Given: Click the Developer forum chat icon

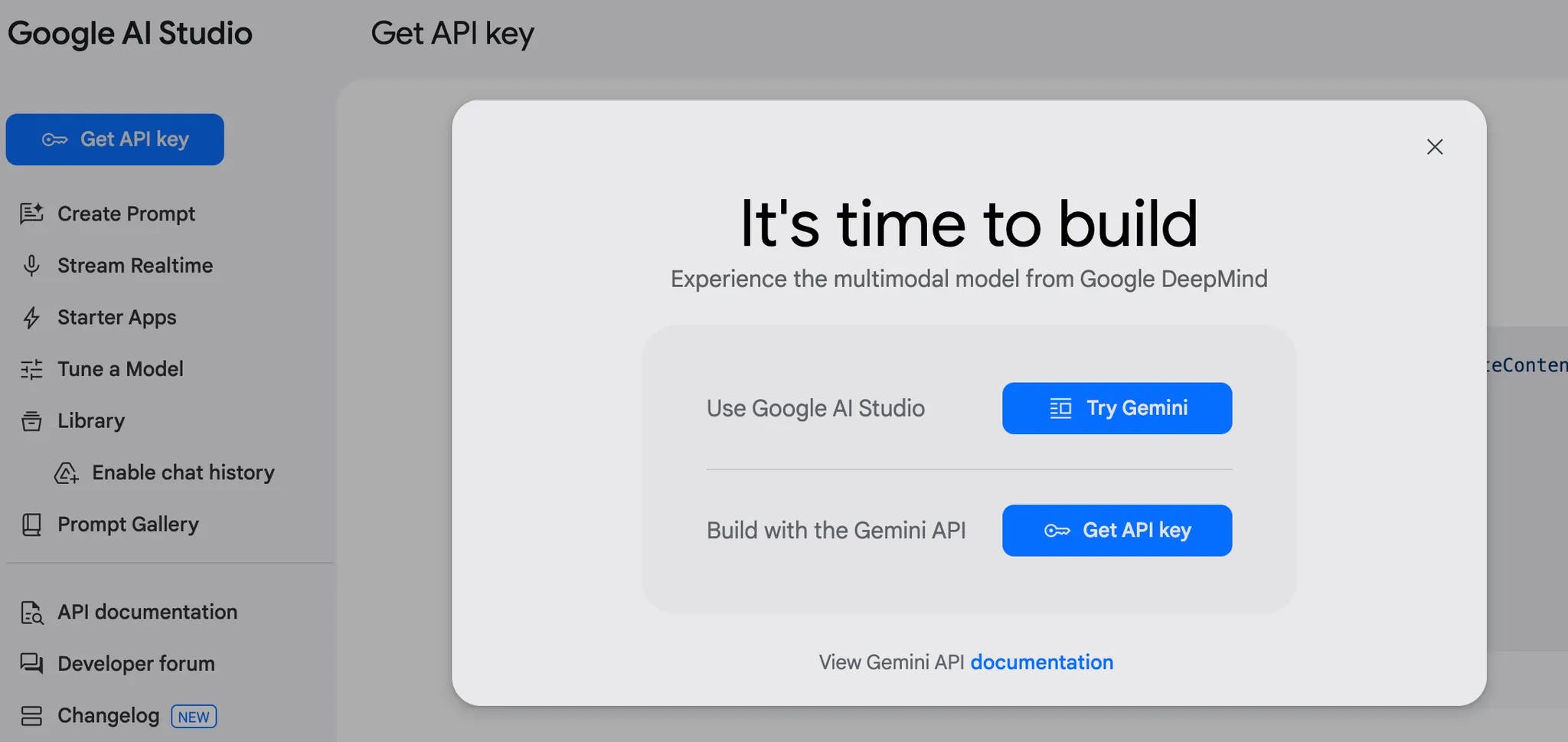Looking at the screenshot, I should (x=31, y=664).
